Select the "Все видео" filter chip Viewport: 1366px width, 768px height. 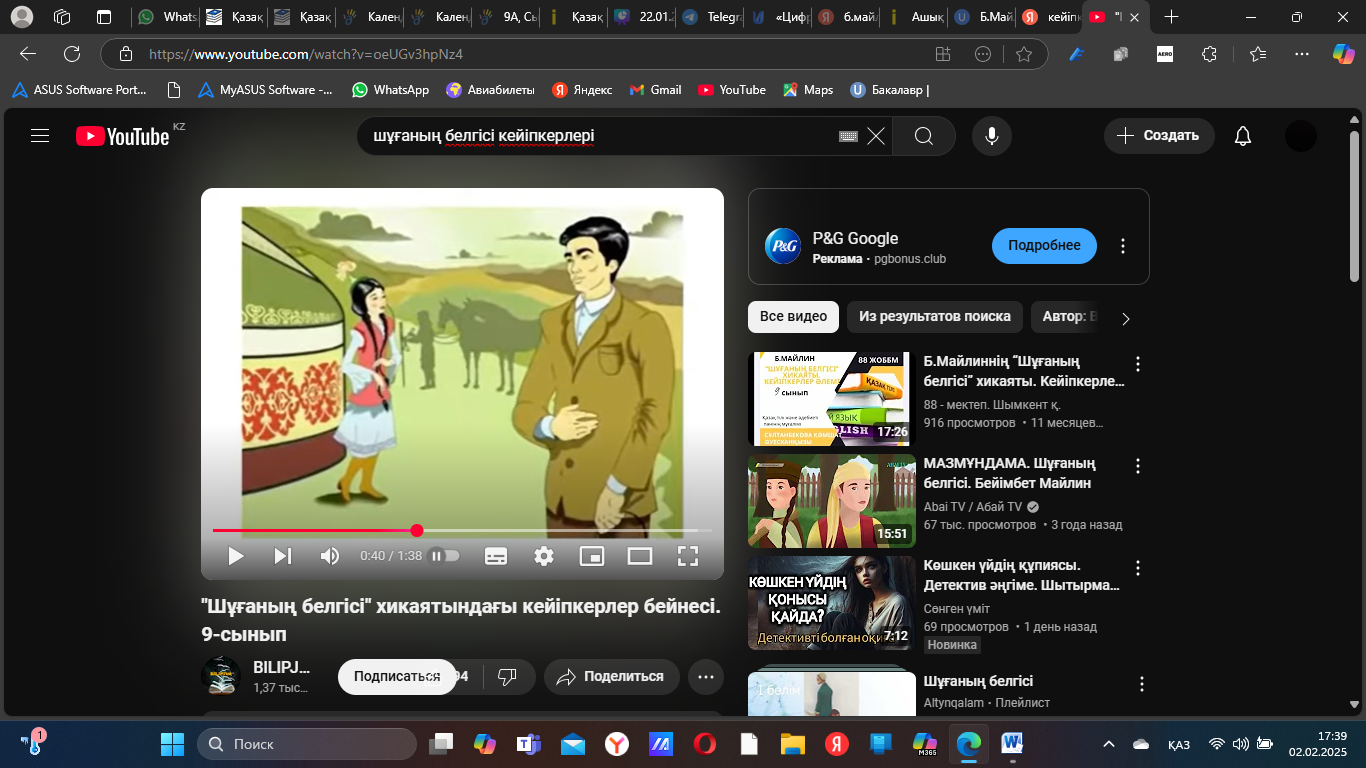(793, 317)
